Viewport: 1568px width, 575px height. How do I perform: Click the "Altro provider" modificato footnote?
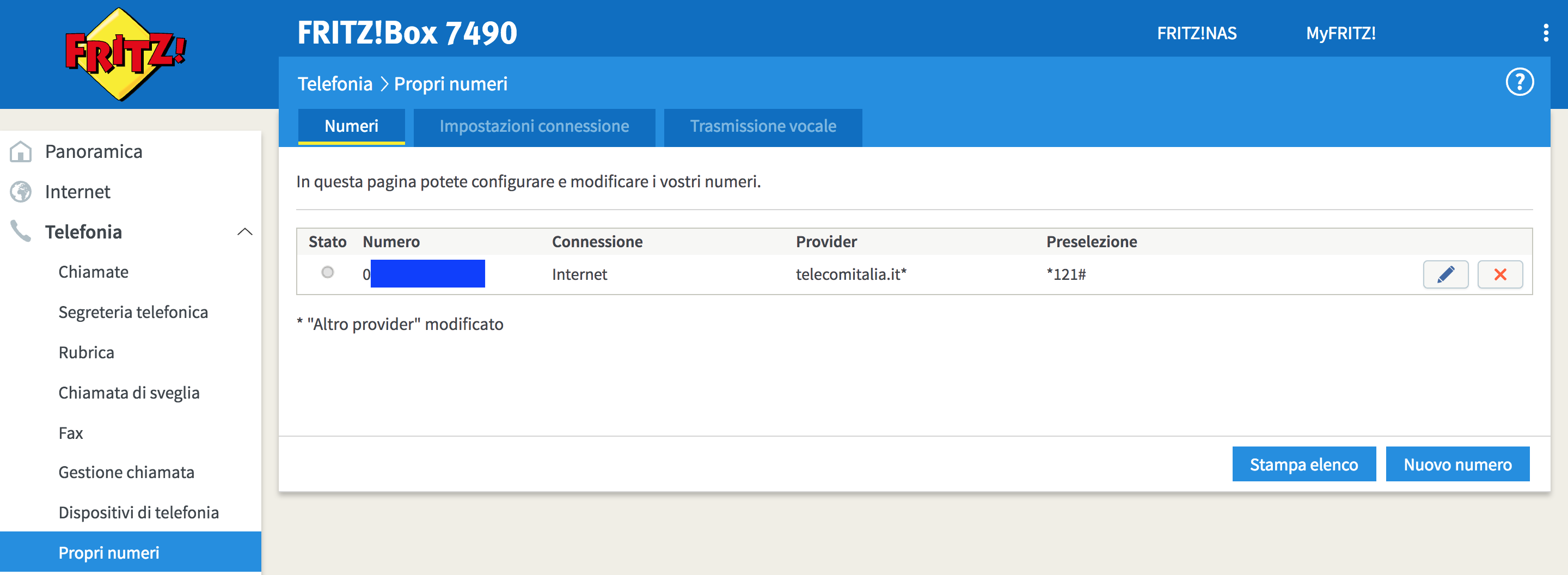click(400, 325)
